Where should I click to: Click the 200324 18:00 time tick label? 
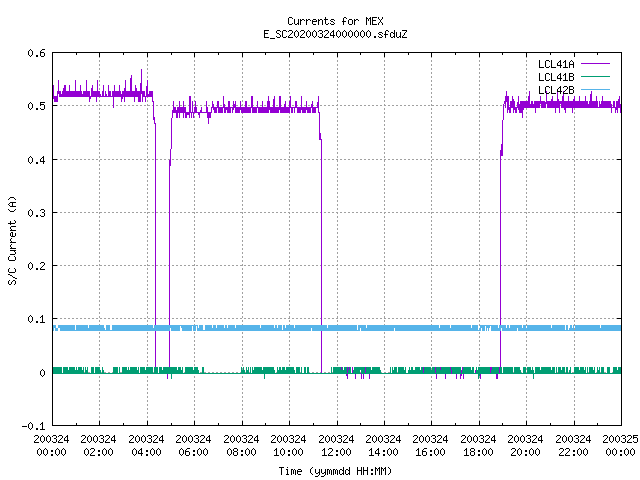point(478,446)
